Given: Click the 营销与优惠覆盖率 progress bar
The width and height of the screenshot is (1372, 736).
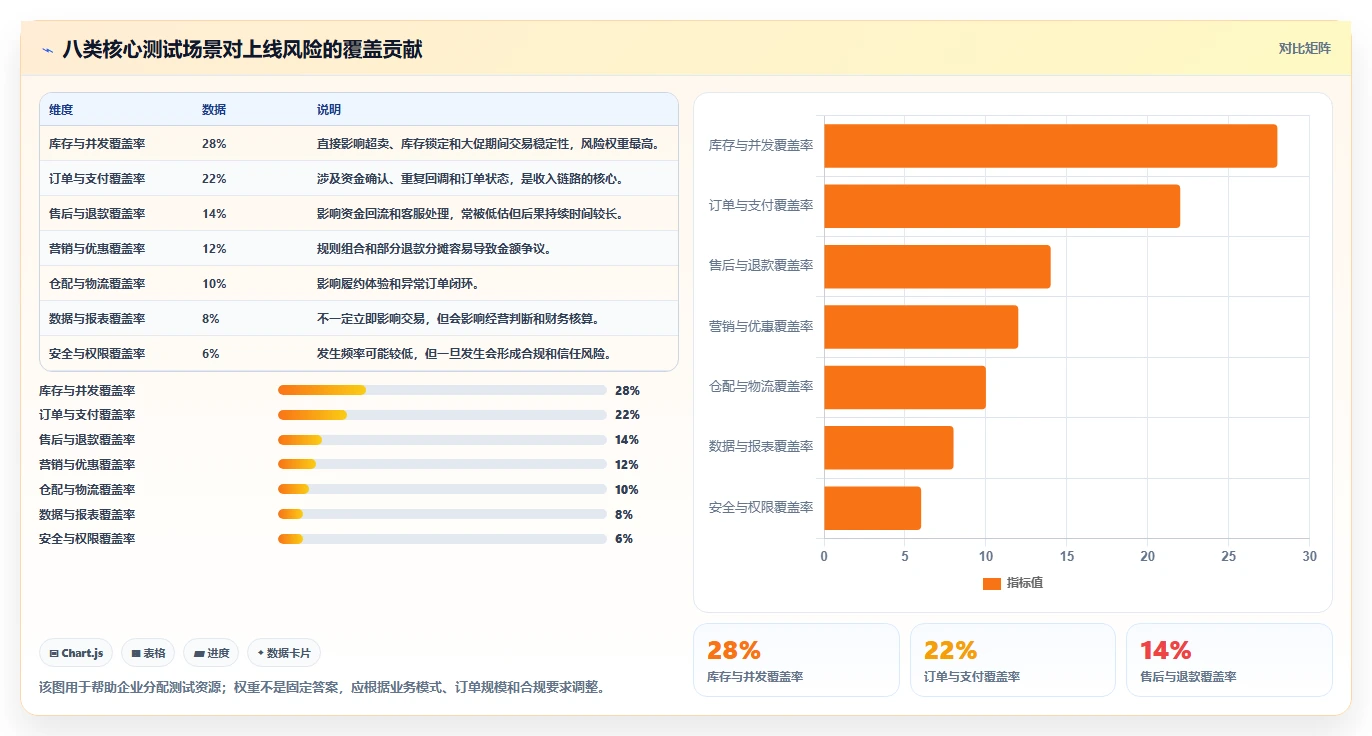Looking at the screenshot, I should coord(442,464).
